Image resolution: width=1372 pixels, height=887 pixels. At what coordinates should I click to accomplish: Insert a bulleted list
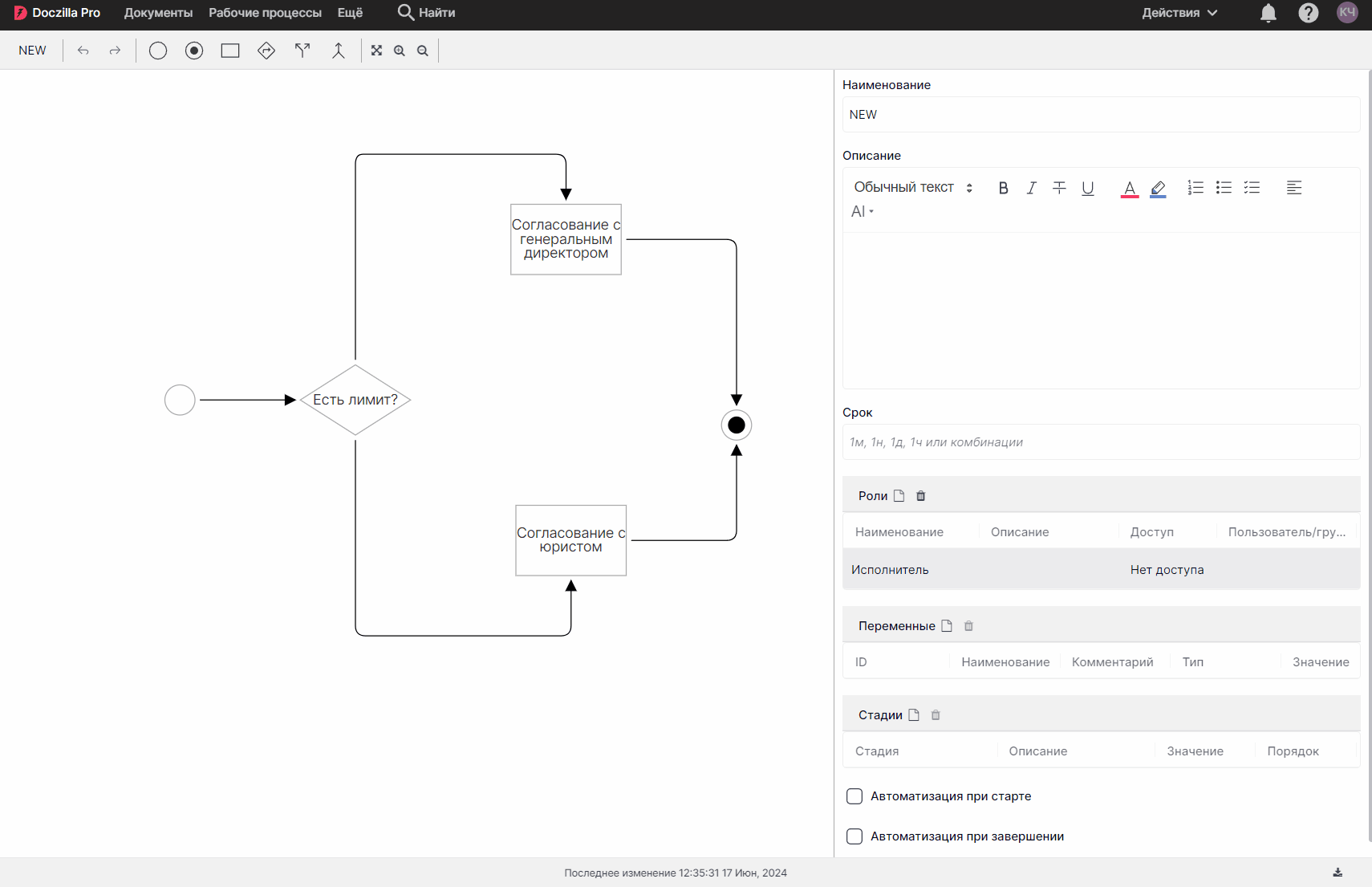pyautogui.click(x=1224, y=188)
